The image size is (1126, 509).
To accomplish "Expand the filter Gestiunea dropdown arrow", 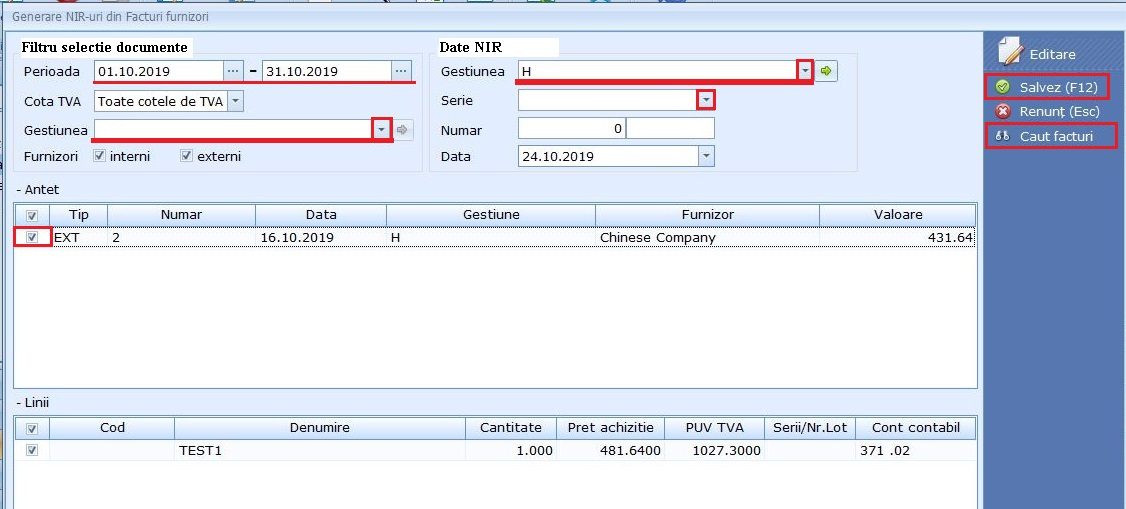I will click(381, 130).
